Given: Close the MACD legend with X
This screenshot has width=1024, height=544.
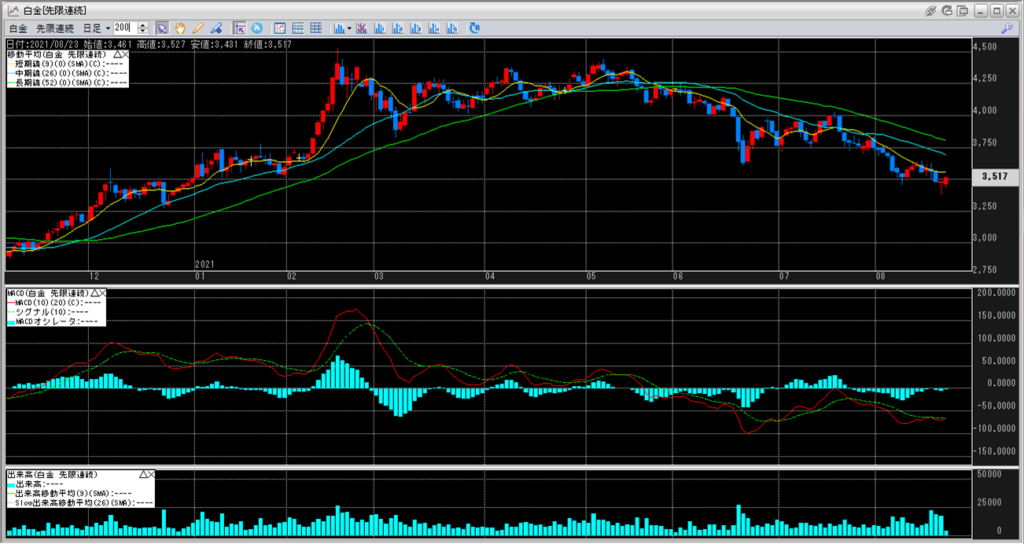Looking at the screenshot, I should click(x=101, y=293).
